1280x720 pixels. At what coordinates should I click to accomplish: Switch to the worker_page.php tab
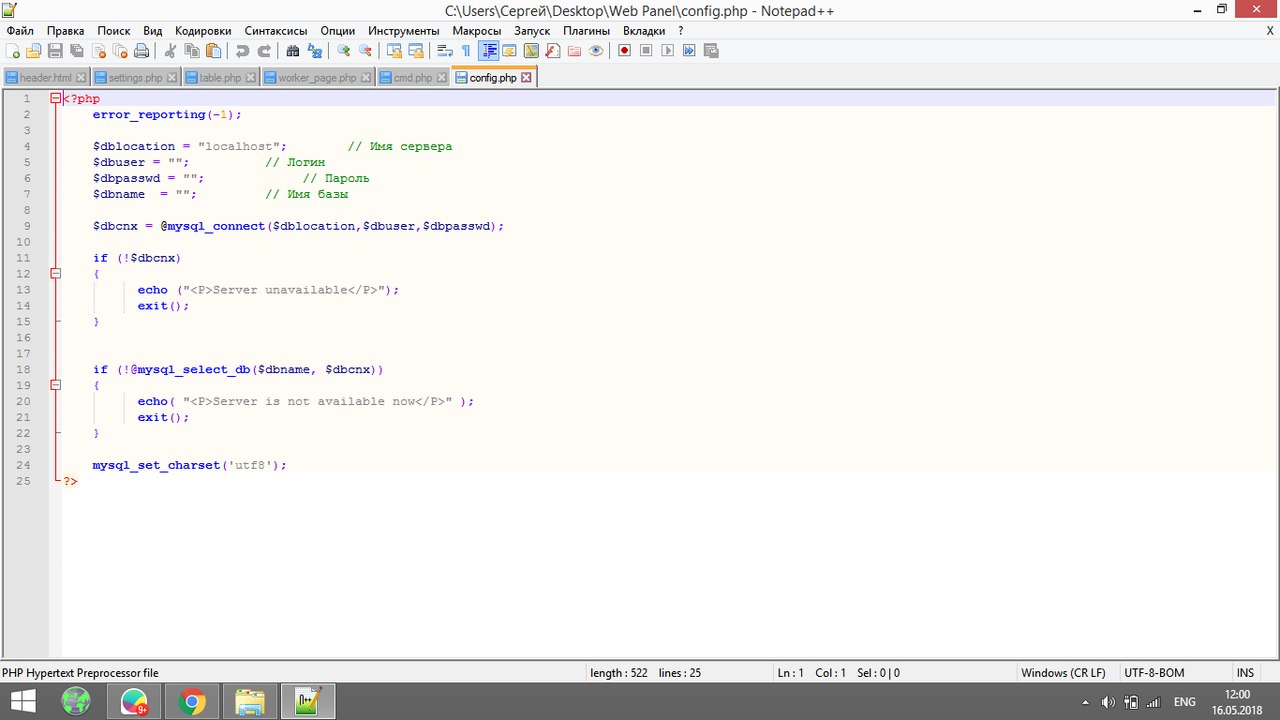[316, 78]
